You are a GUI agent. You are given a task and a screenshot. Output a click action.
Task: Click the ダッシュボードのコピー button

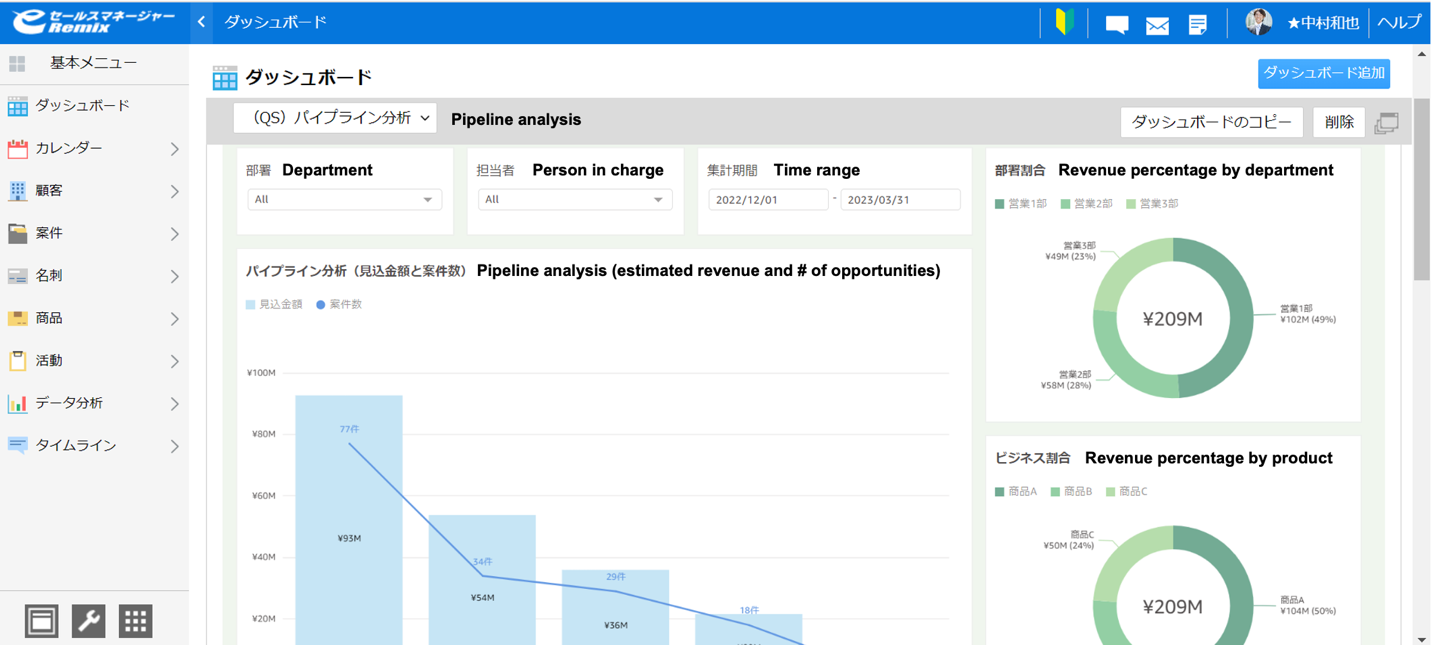pos(1211,121)
